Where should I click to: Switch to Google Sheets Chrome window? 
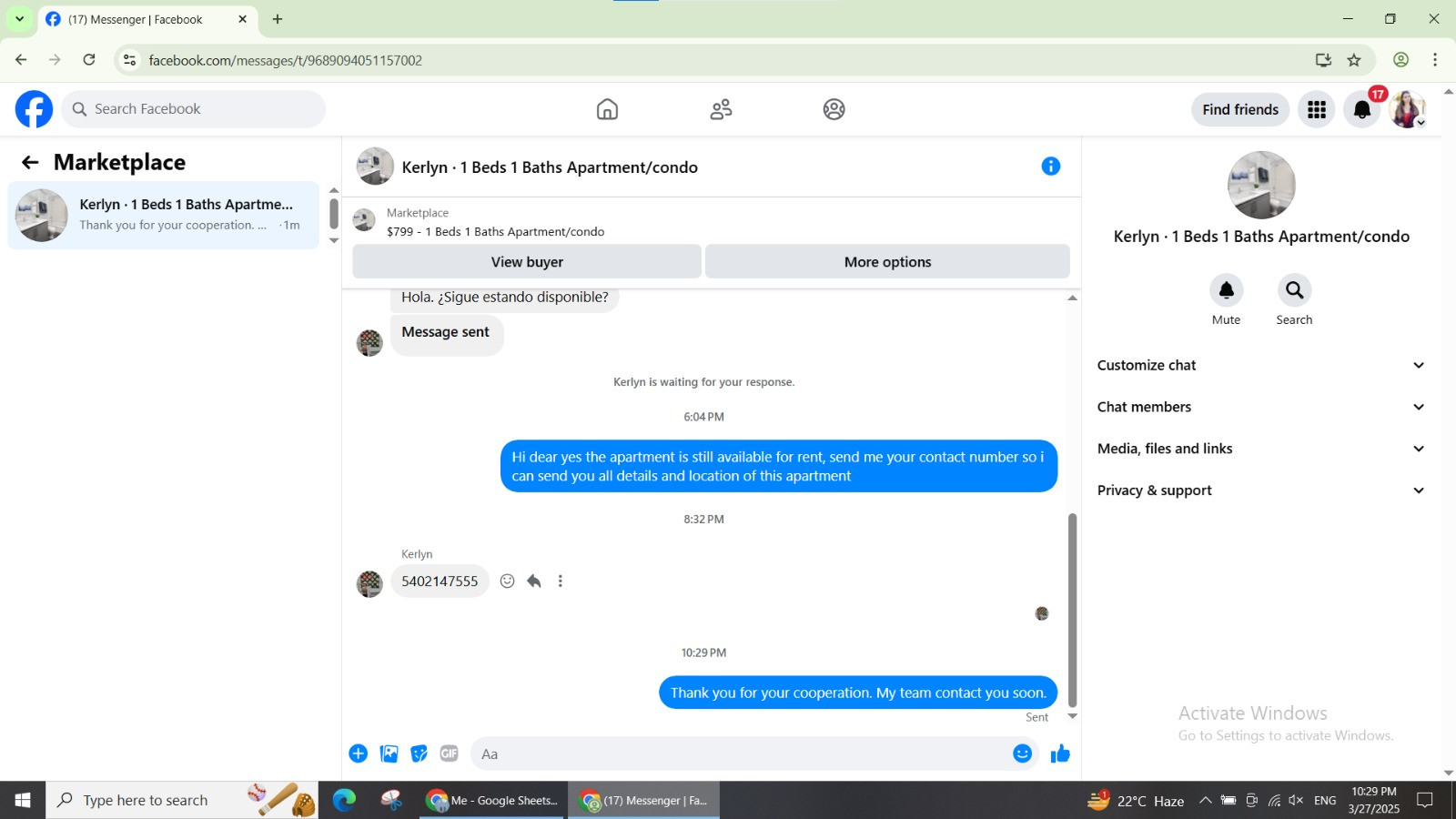pos(493,801)
